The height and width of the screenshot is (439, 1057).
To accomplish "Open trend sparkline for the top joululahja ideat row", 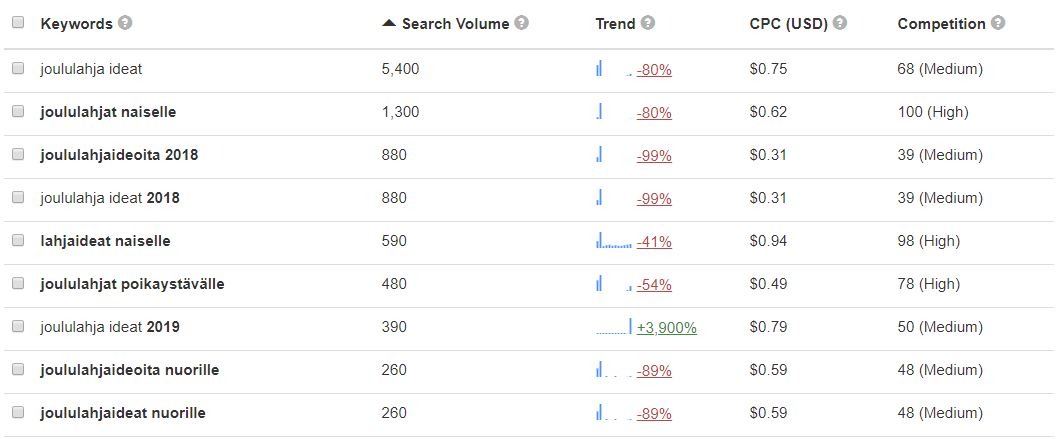I will coord(614,69).
